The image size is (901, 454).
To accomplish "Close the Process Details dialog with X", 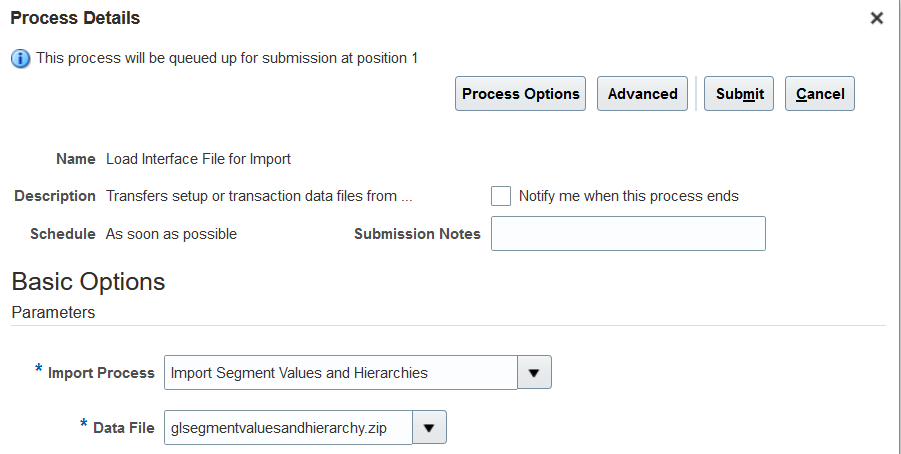I will pos(876,18).
